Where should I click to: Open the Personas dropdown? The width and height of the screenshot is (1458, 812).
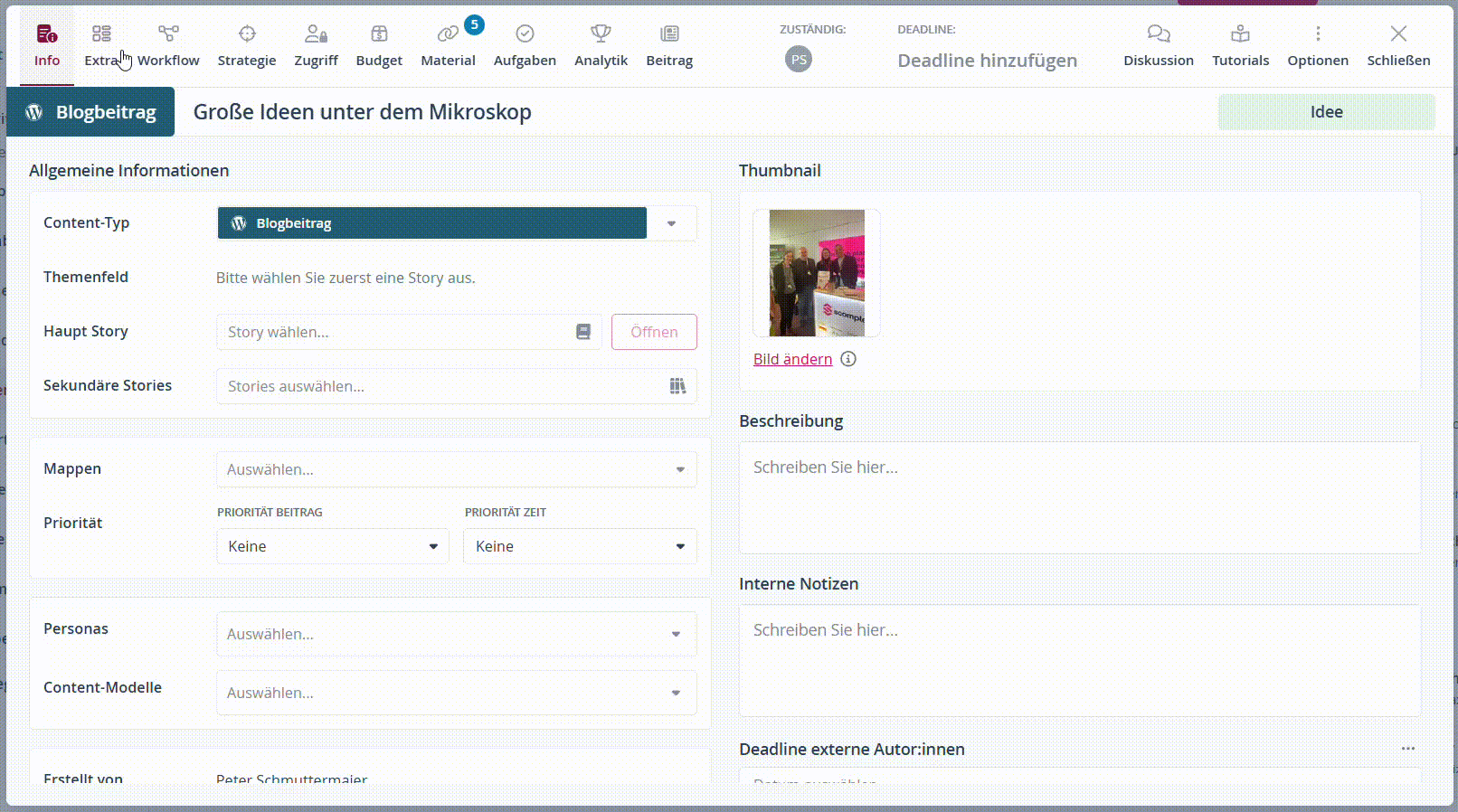(x=675, y=634)
